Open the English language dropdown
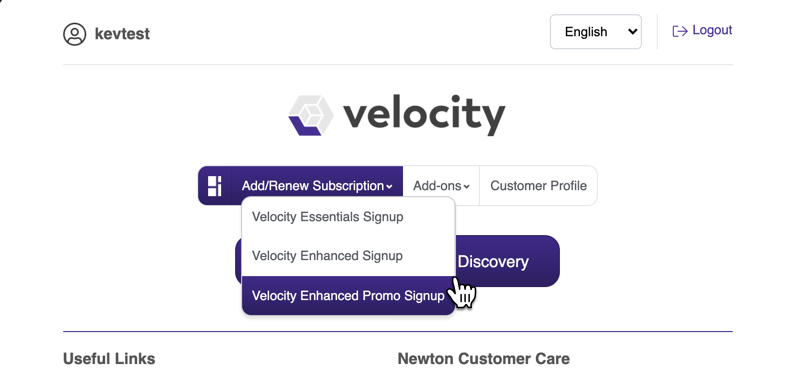The width and height of the screenshot is (790, 381). click(x=596, y=32)
